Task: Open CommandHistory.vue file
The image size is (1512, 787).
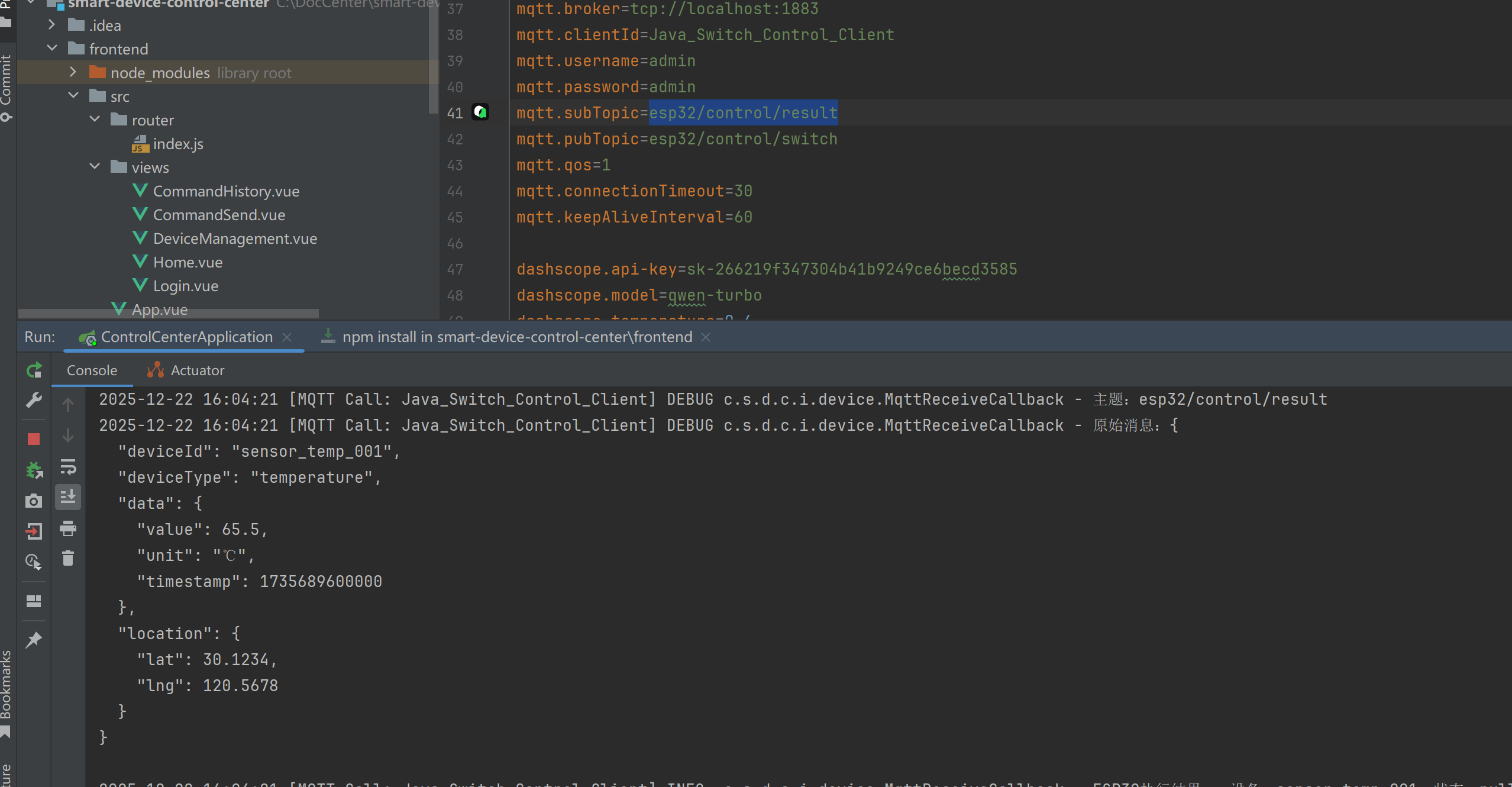Action: [226, 191]
